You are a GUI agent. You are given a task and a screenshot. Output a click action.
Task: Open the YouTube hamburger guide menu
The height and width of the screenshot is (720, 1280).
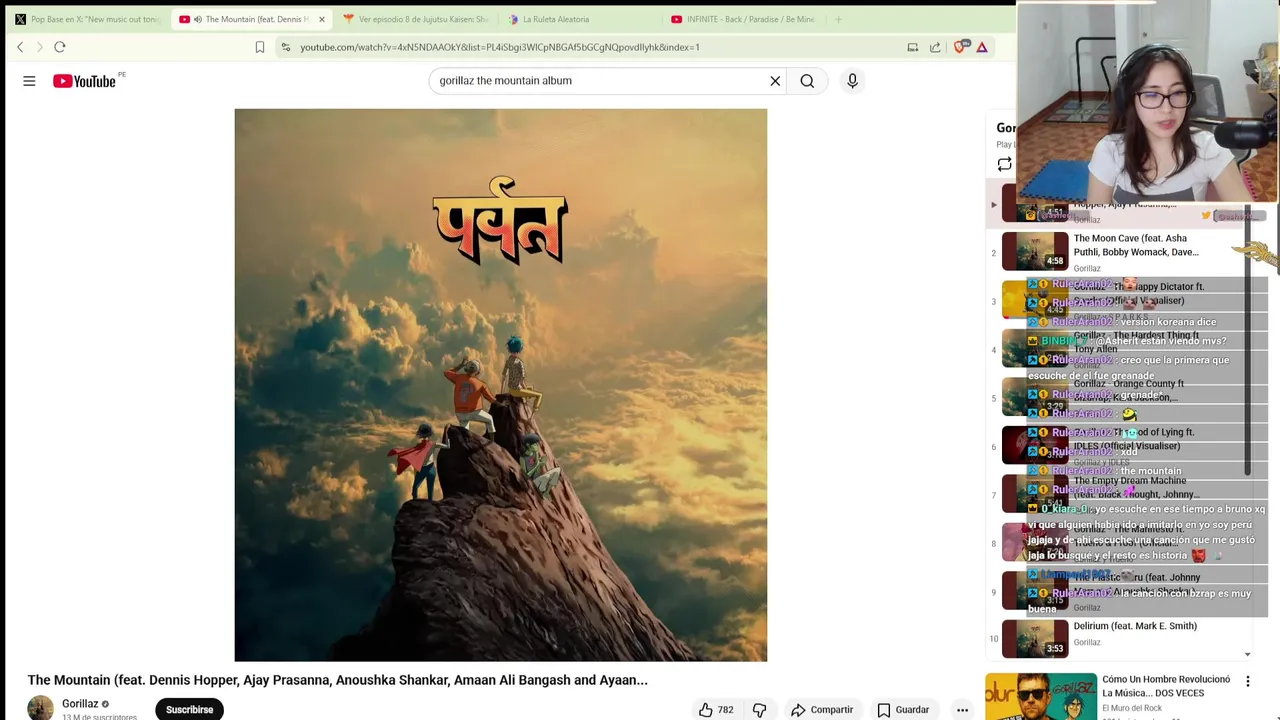[x=29, y=81]
